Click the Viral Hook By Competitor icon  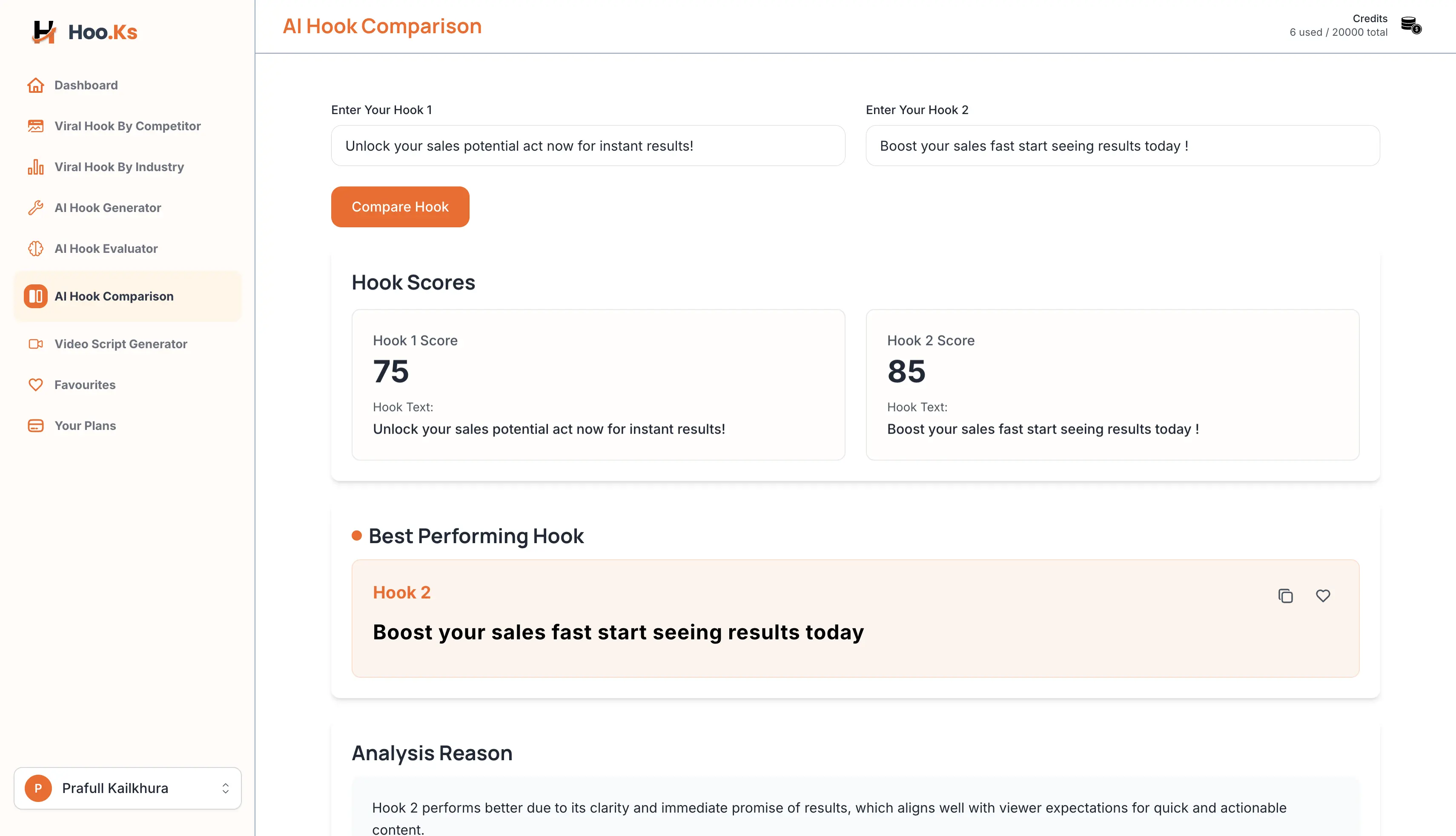36,126
